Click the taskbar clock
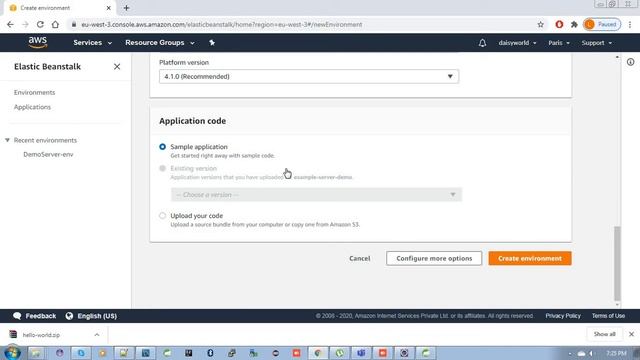The image size is (640, 360). pos(616,353)
